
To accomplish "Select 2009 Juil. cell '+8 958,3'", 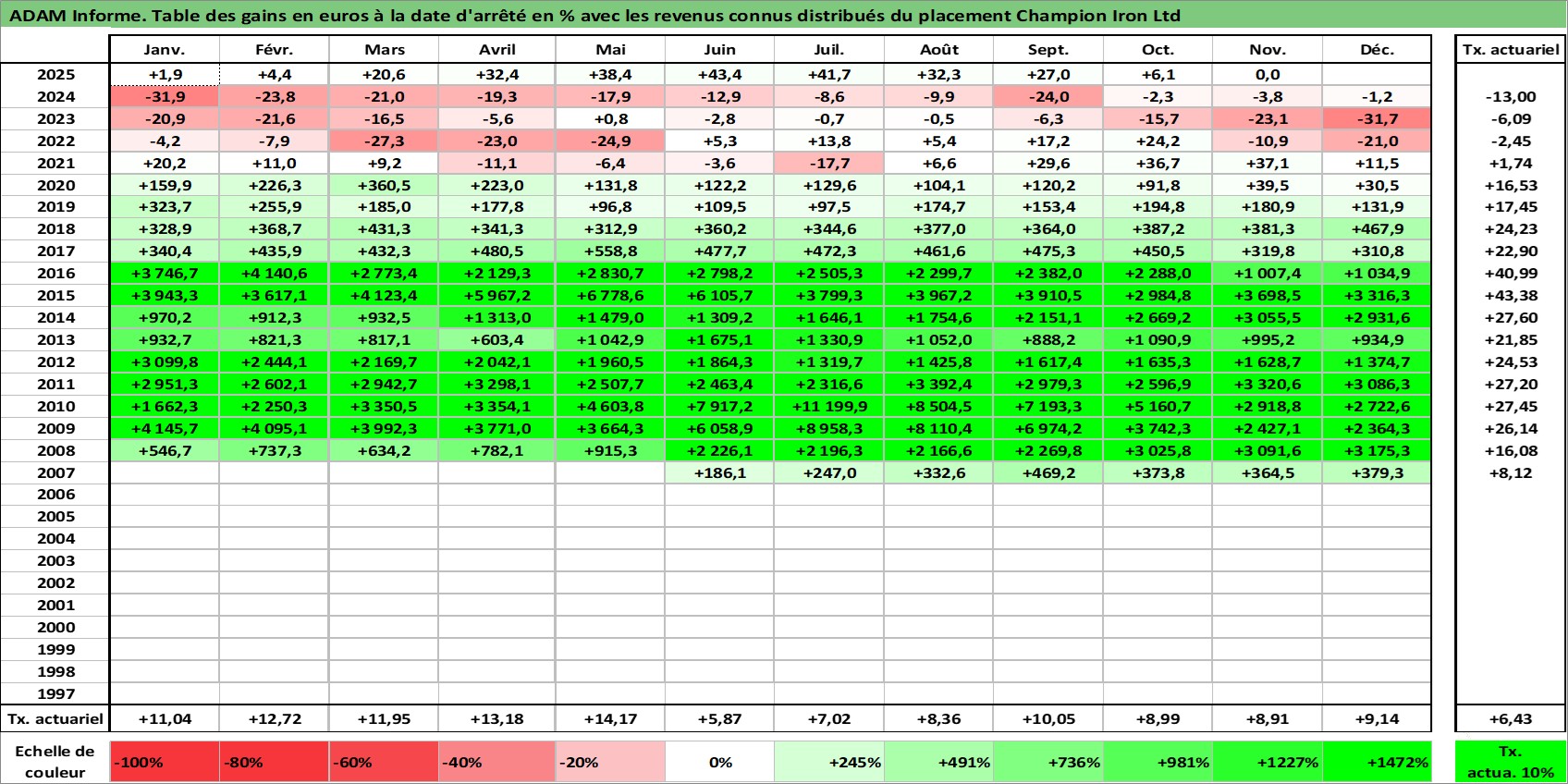I will click(829, 428).
